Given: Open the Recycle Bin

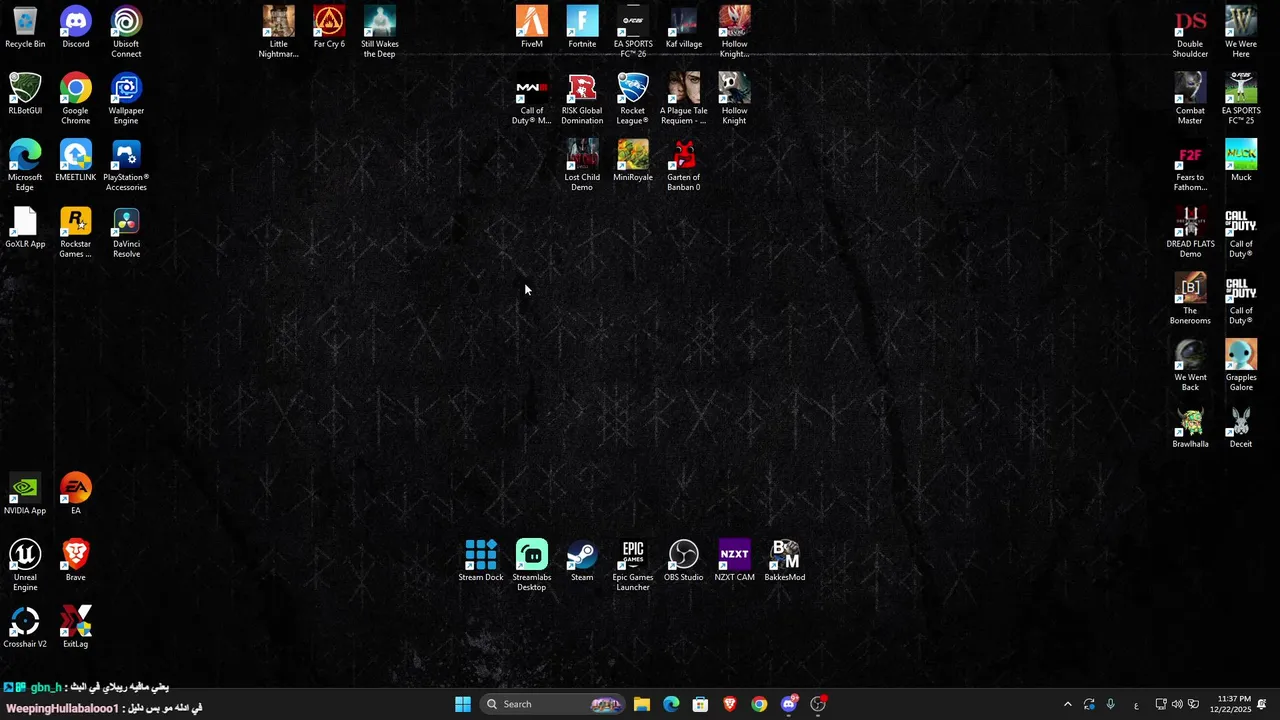Looking at the screenshot, I should [x=25, y=28].
